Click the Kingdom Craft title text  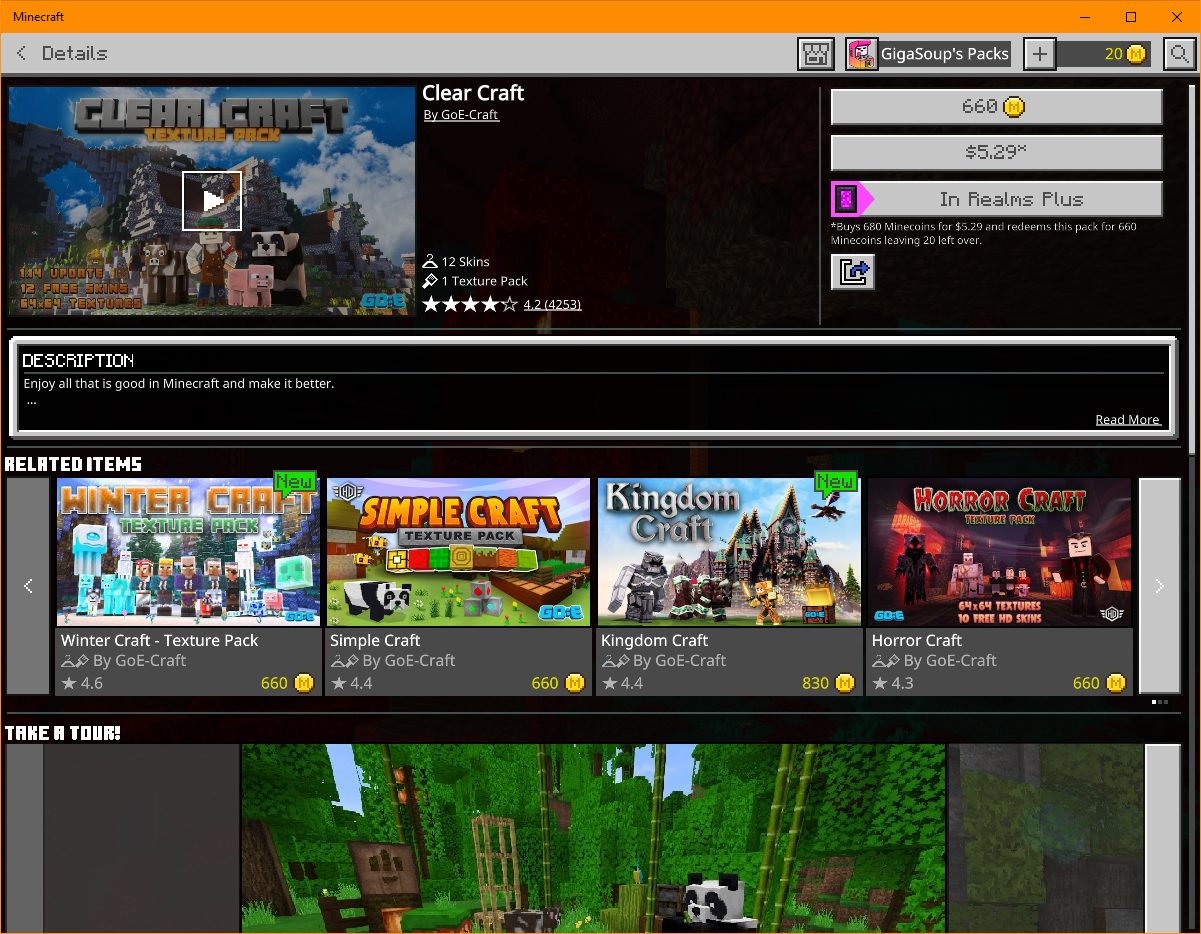tap(654, 640)
